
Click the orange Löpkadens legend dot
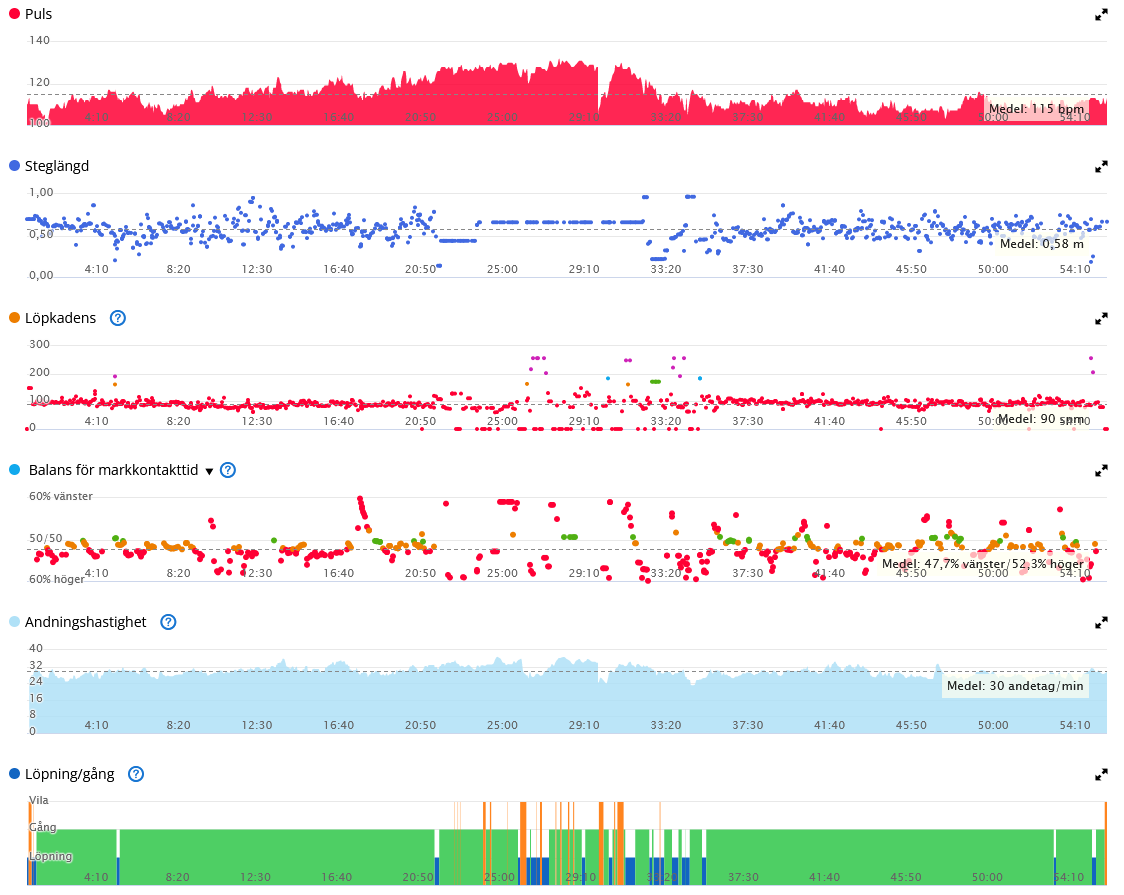click(14, 317)
